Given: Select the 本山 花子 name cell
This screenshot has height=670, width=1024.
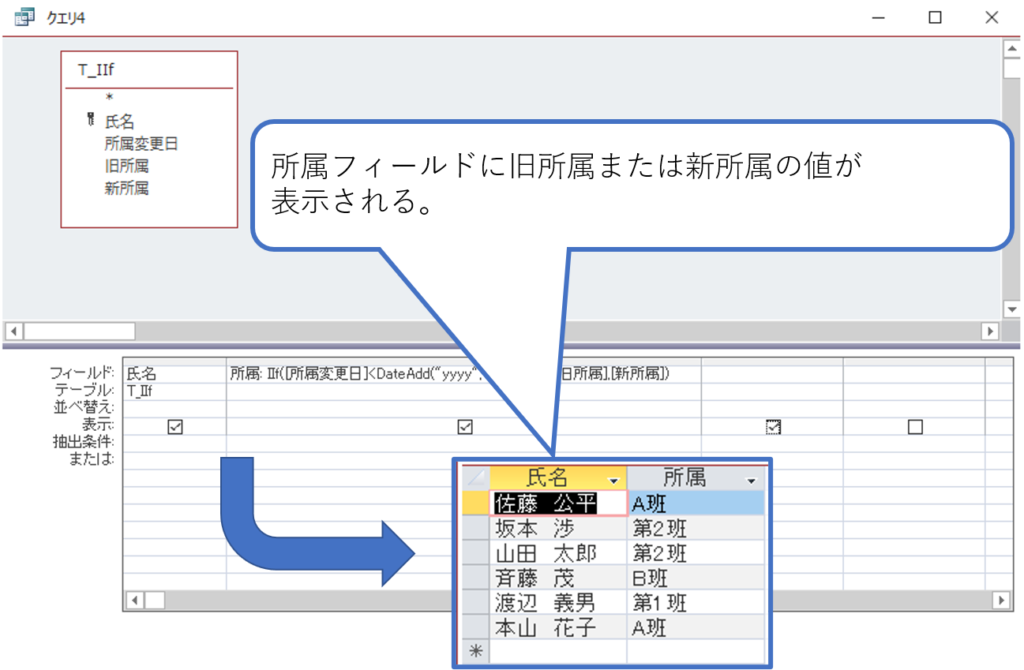Looking at the screenshot, I should 558,628.
